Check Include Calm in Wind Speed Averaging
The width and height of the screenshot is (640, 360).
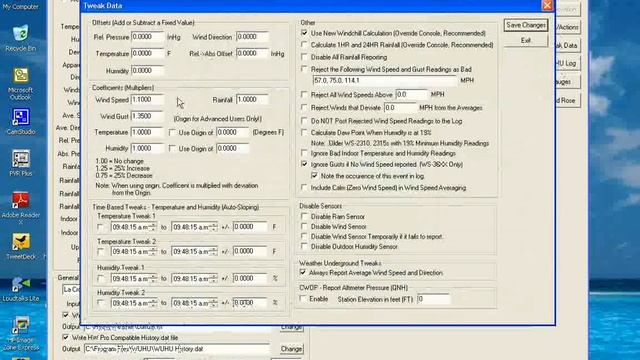point(304,187)
